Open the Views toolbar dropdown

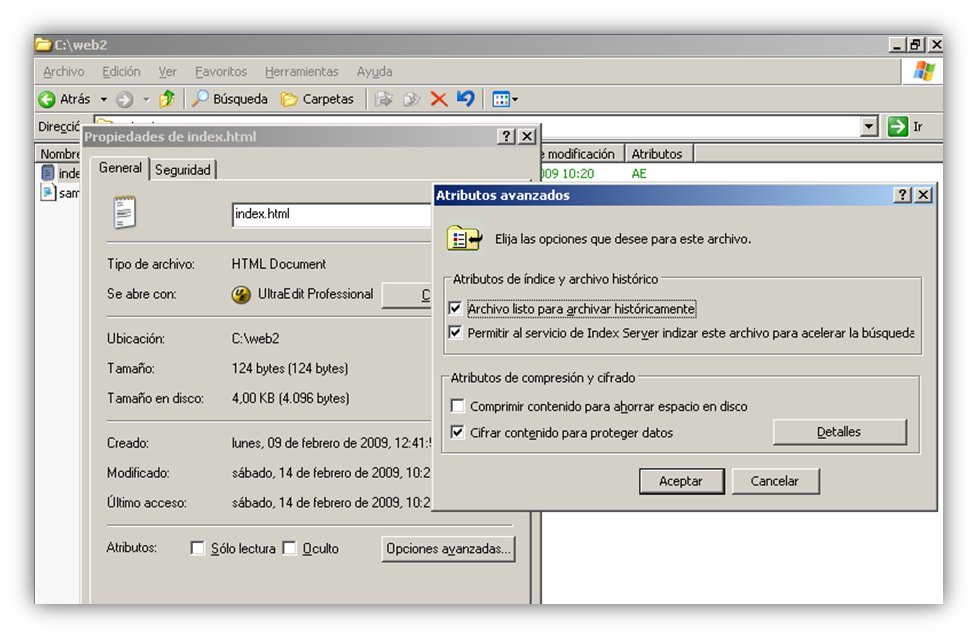(505, 98)
